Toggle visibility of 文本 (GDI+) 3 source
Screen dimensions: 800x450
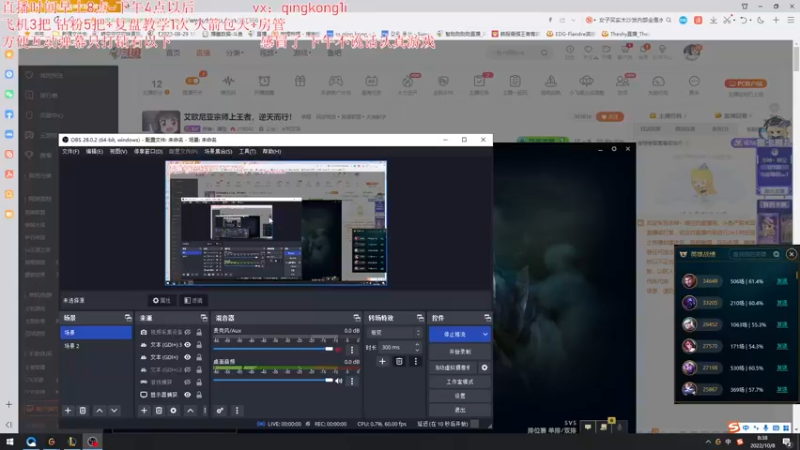click(188, 345)
